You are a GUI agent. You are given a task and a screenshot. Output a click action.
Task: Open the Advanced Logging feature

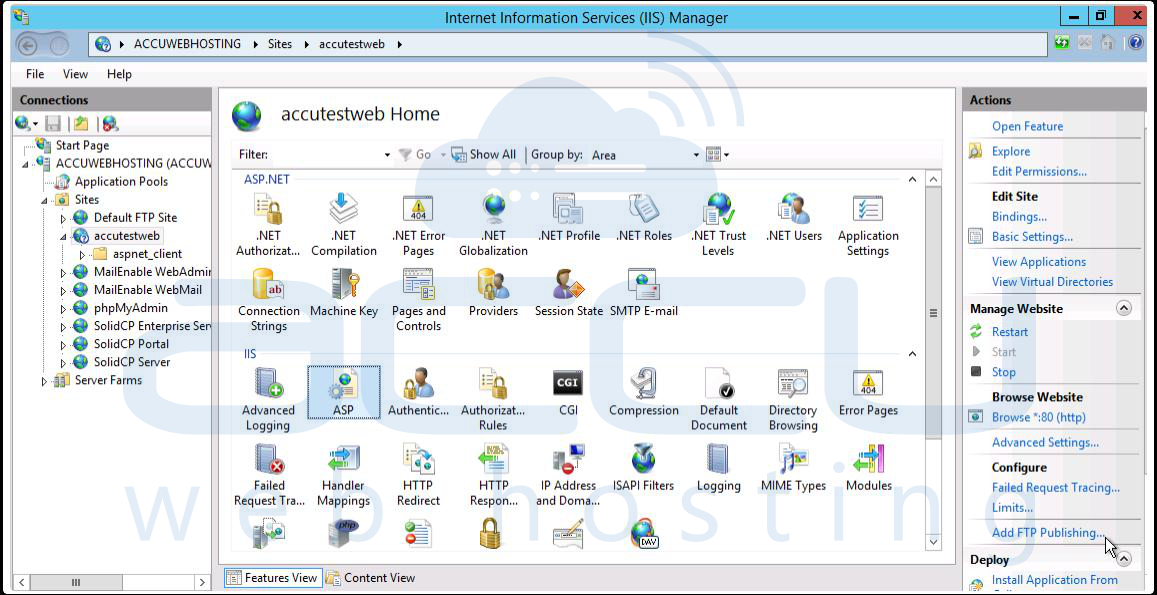[269, 399]
